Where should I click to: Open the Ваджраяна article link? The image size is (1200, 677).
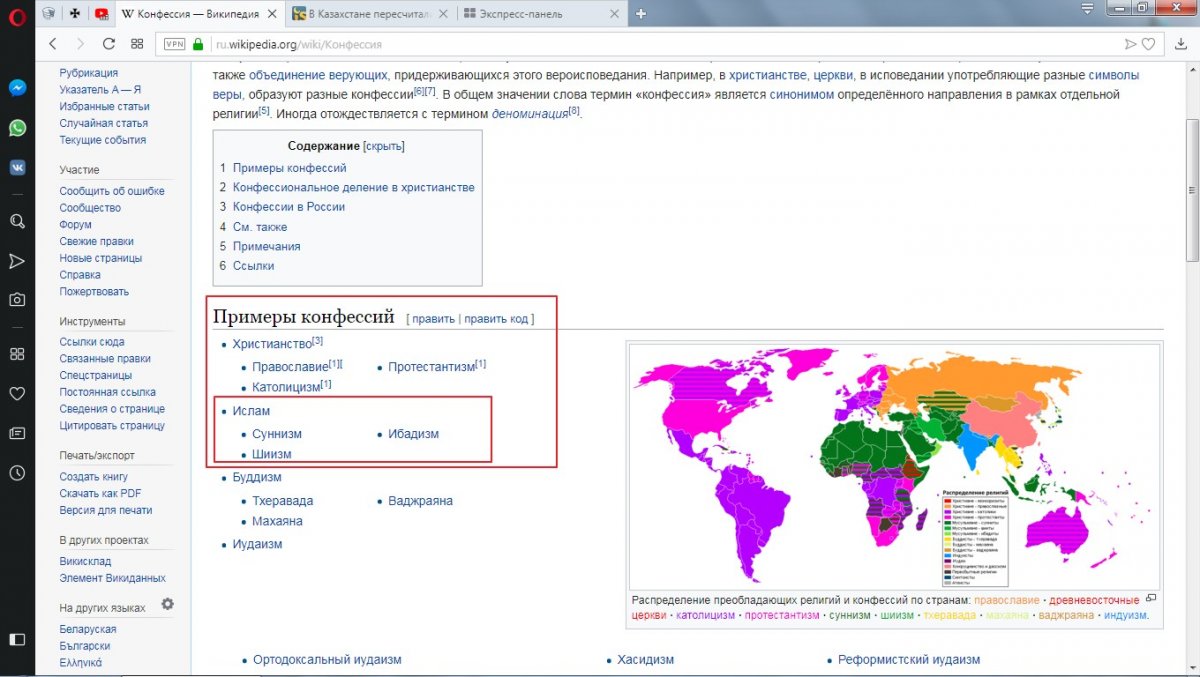tap(420, 501)
